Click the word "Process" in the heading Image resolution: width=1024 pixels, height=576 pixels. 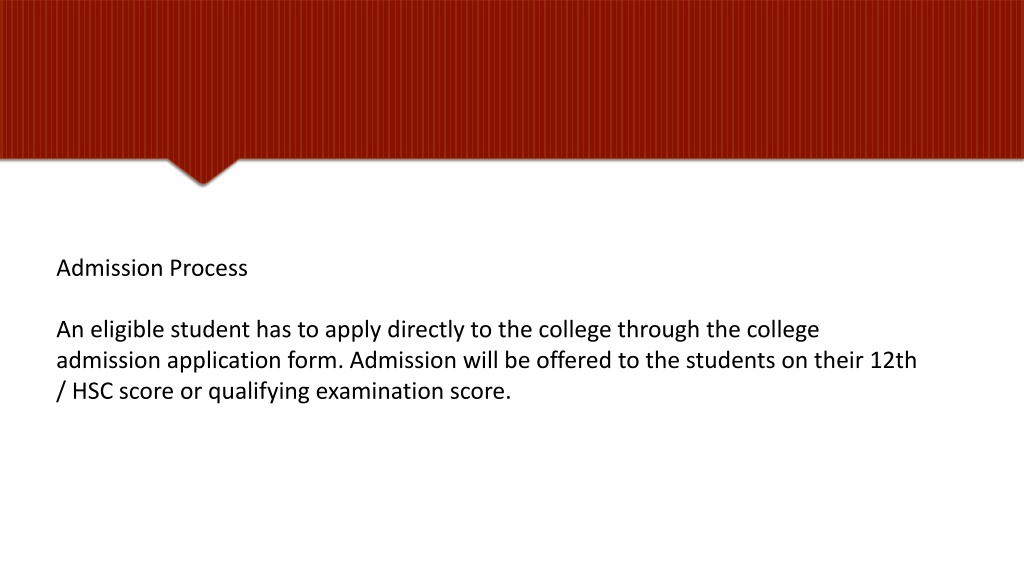pyautogui.click(x=208, y=268)
